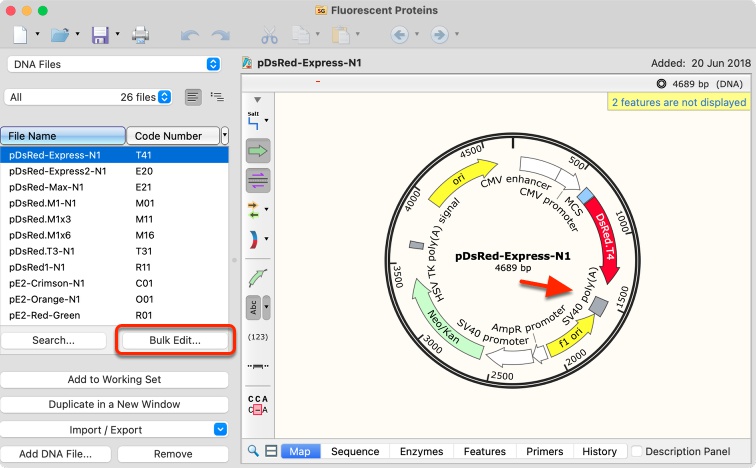Switch to the Primers tab
This screenshot has width=756, height=468.
pos(545,451)
